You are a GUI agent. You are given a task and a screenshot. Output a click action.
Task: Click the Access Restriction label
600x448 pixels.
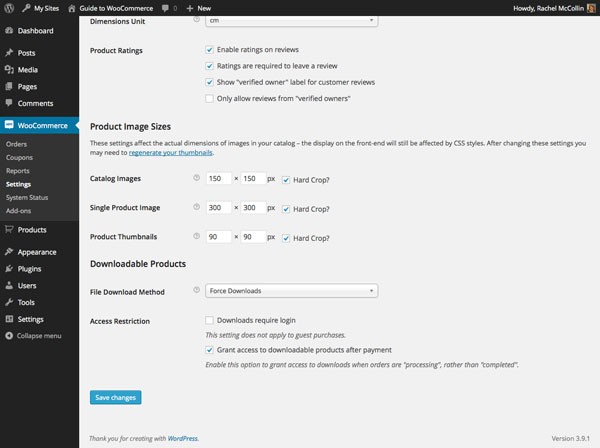(x=120, y=321)
